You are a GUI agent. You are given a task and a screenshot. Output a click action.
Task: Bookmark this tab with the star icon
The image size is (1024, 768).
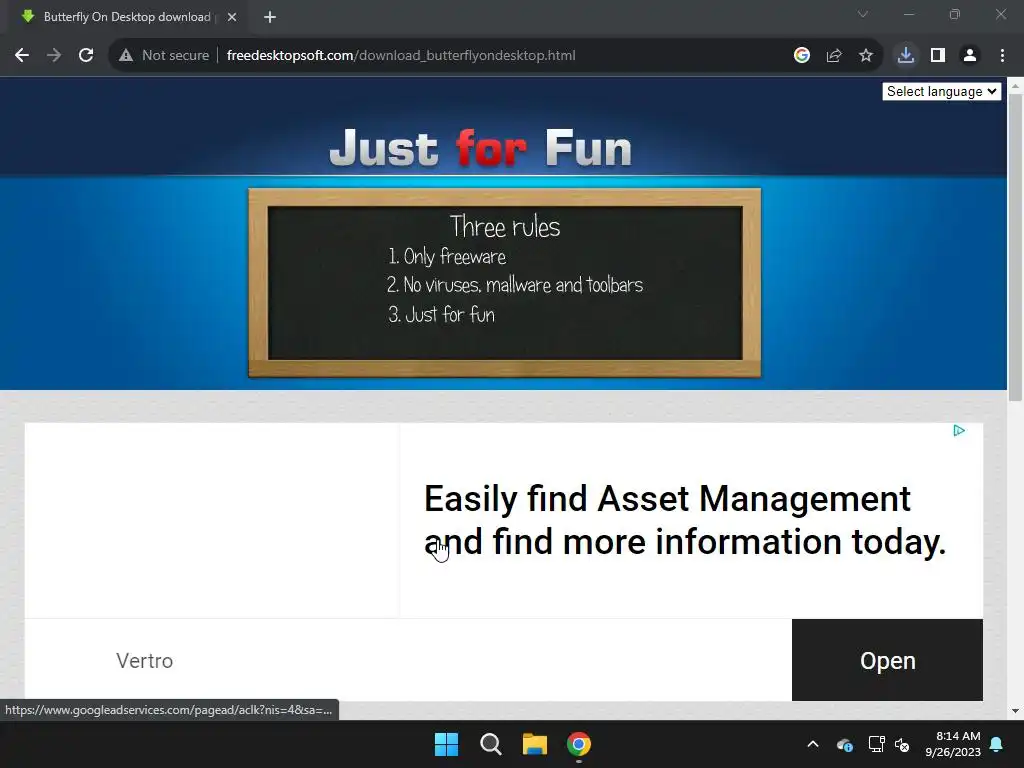(x=866, y=56)
